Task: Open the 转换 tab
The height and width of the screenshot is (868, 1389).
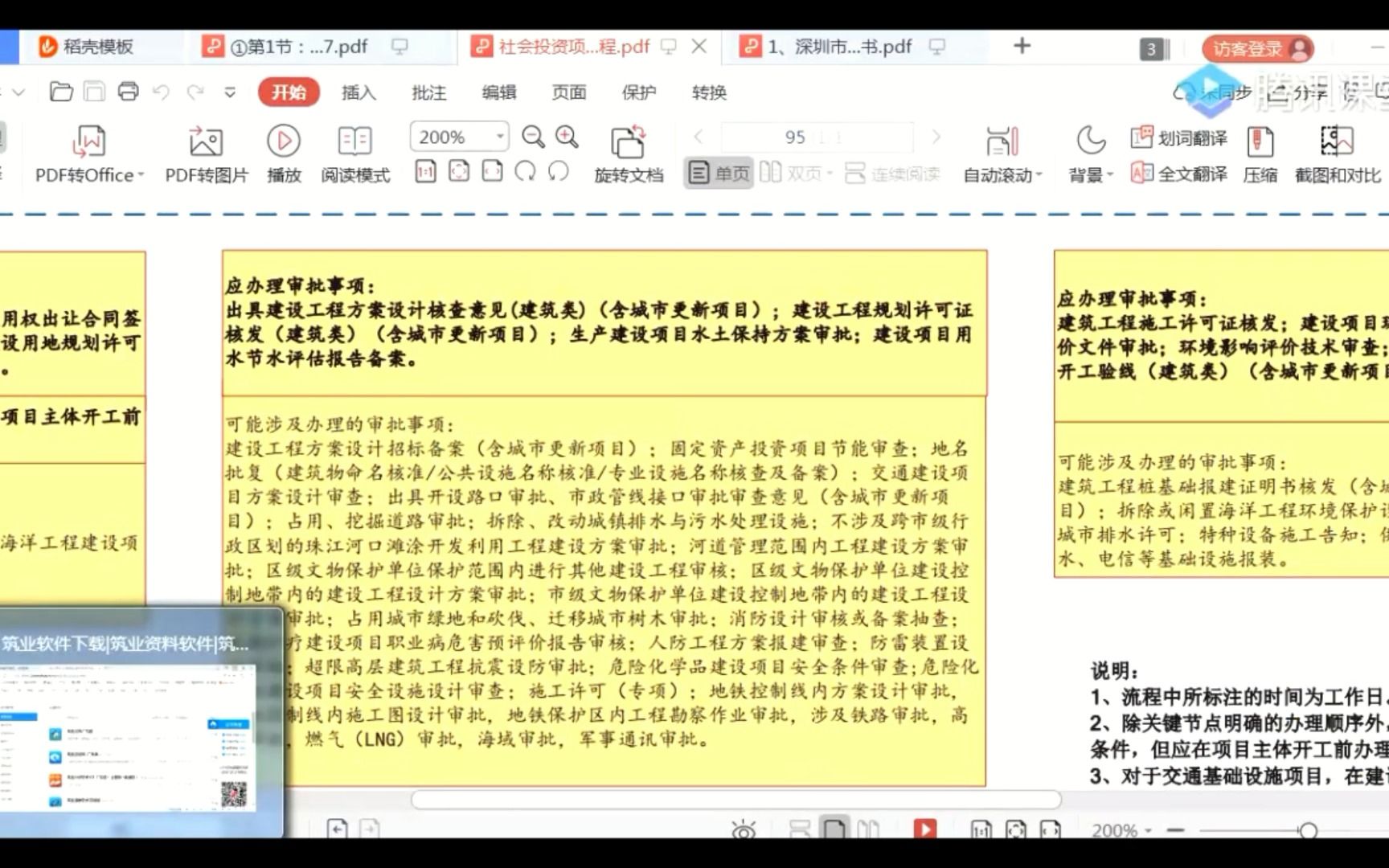Action: point(709,92)
